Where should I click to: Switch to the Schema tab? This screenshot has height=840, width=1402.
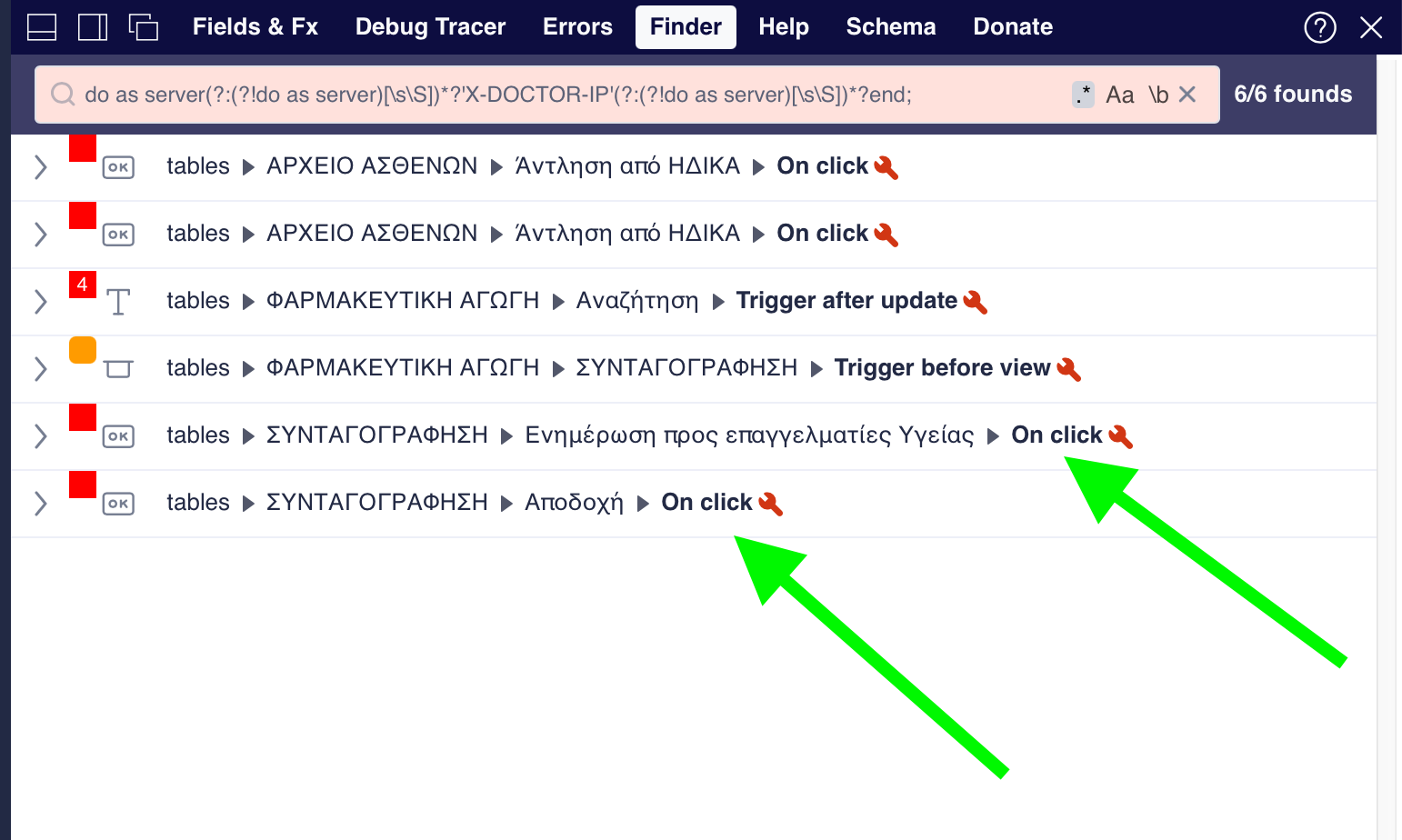891,27
